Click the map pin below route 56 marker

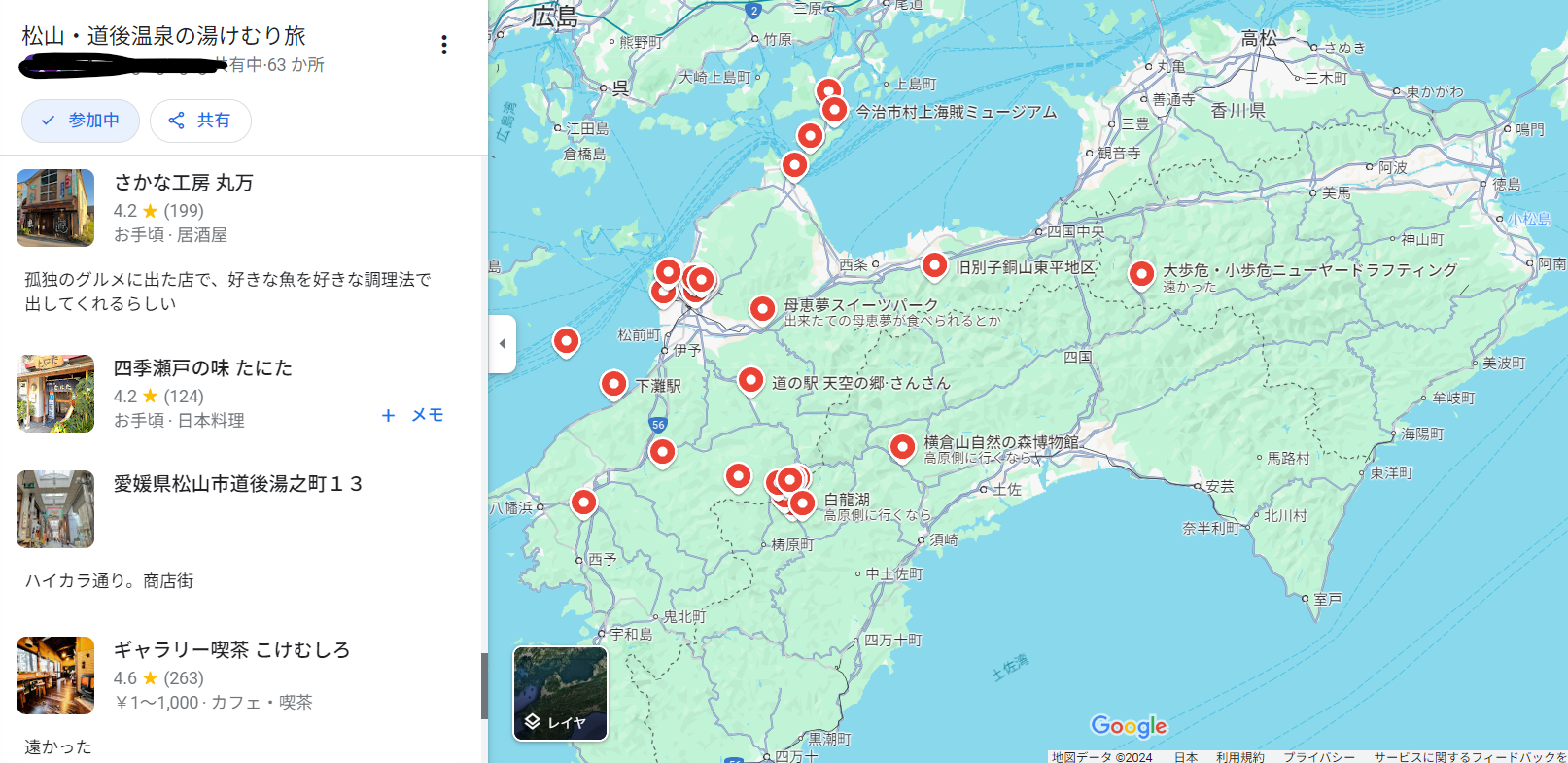point(662,453)
